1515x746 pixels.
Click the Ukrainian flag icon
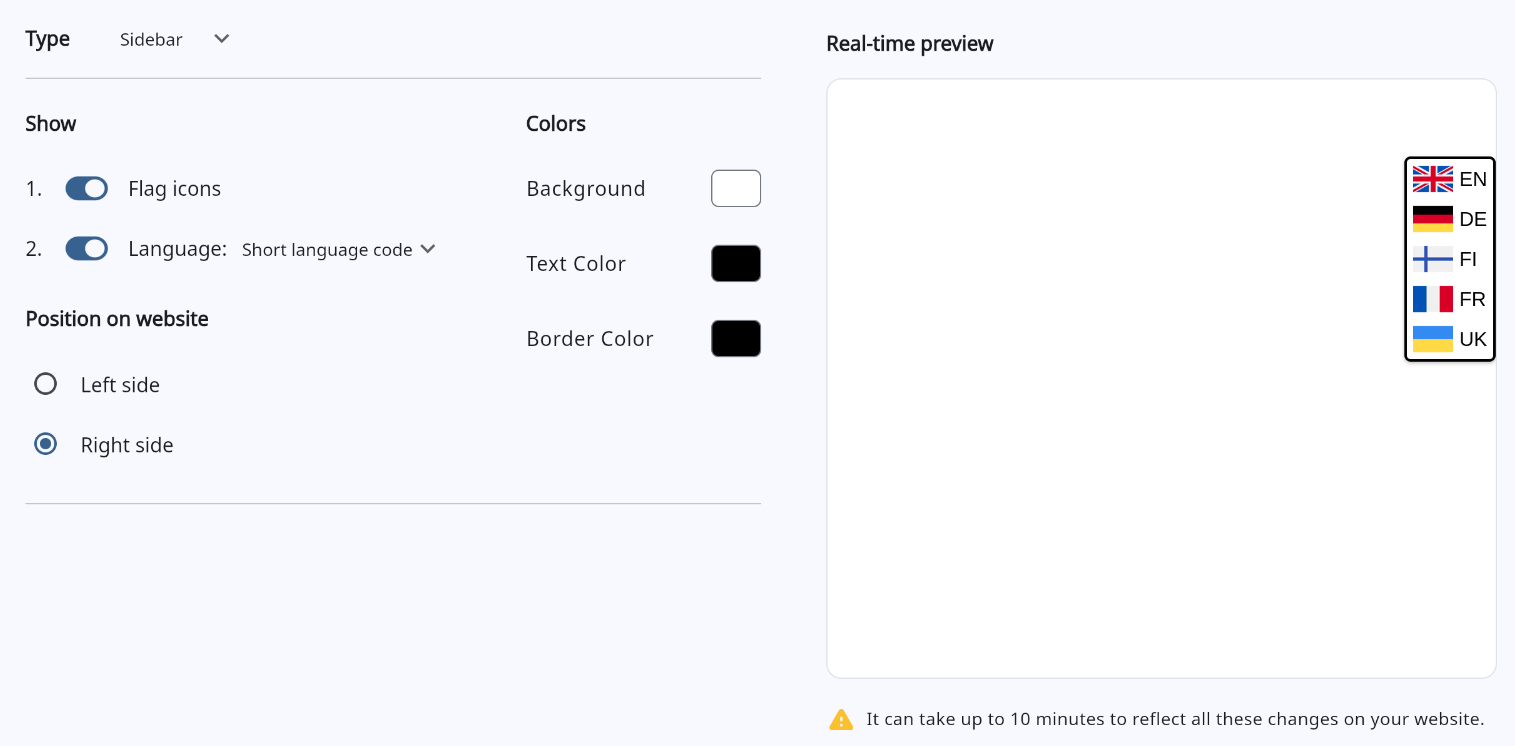[x=1432, y=339]
